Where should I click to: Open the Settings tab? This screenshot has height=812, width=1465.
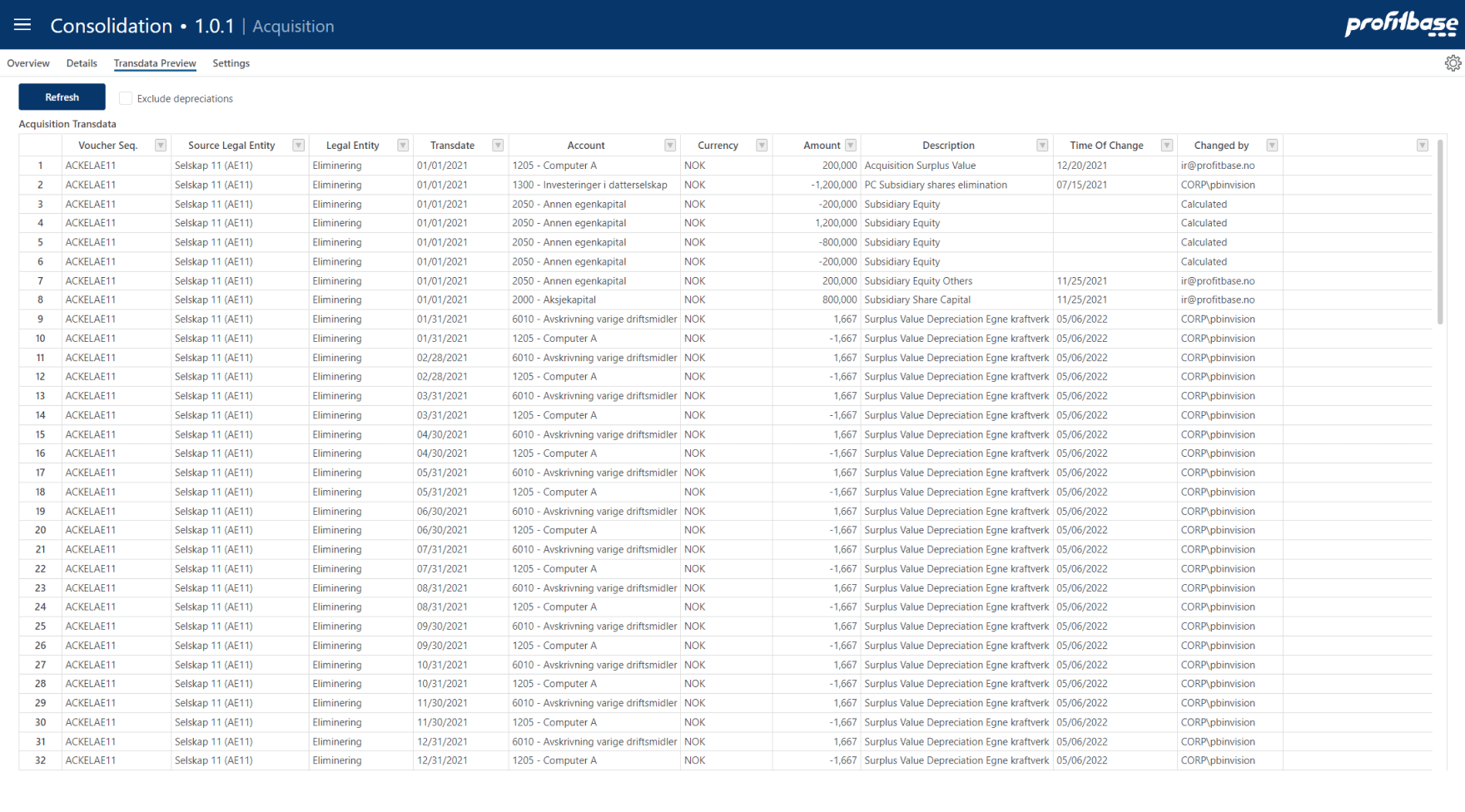click(x=231, y=63)
